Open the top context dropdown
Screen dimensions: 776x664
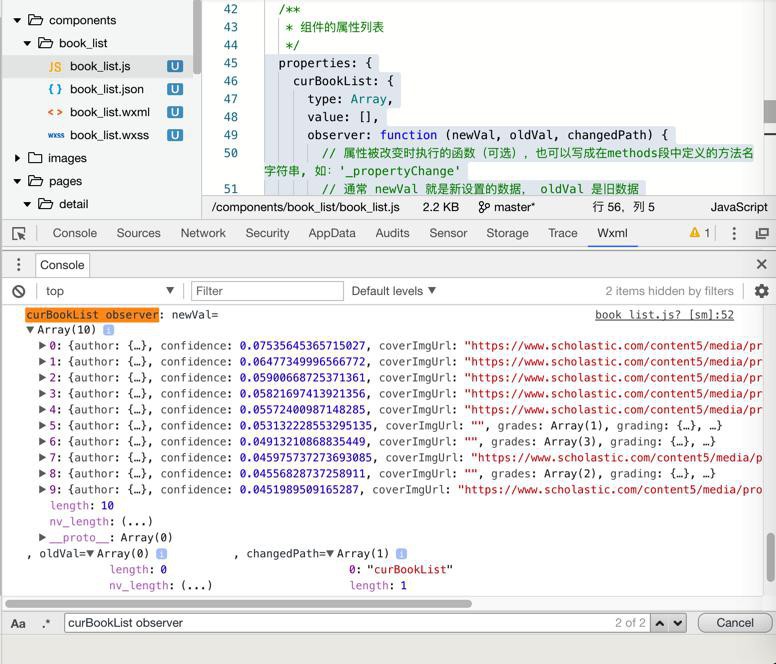(108, 291)
